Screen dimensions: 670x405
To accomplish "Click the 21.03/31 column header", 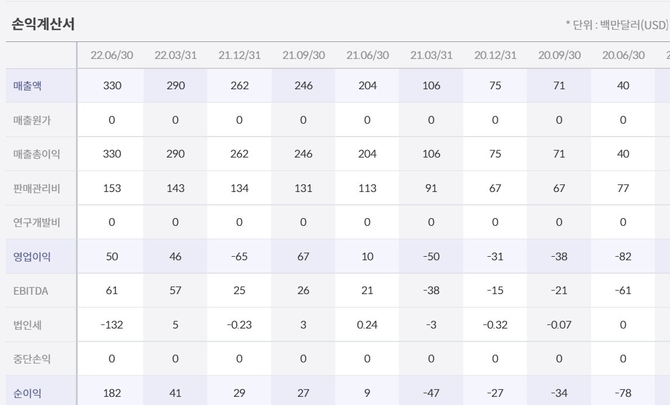I will point(431,55).
